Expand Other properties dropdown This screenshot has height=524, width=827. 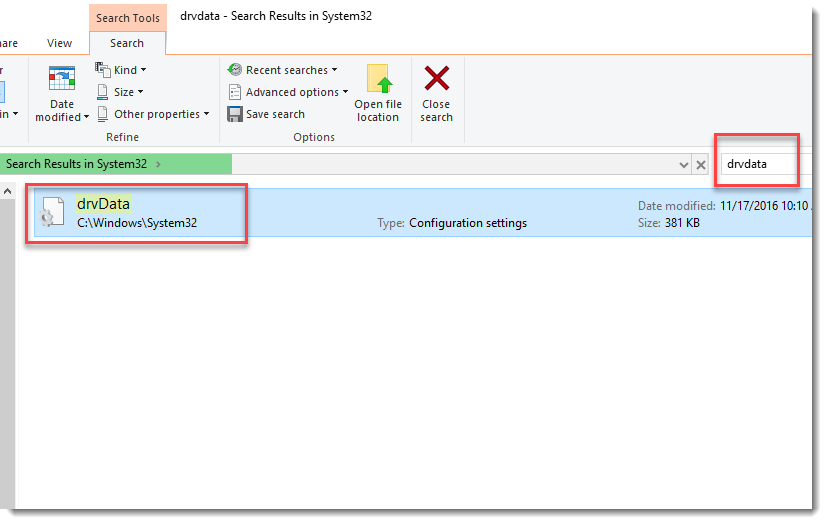click(x=154, y=114)
